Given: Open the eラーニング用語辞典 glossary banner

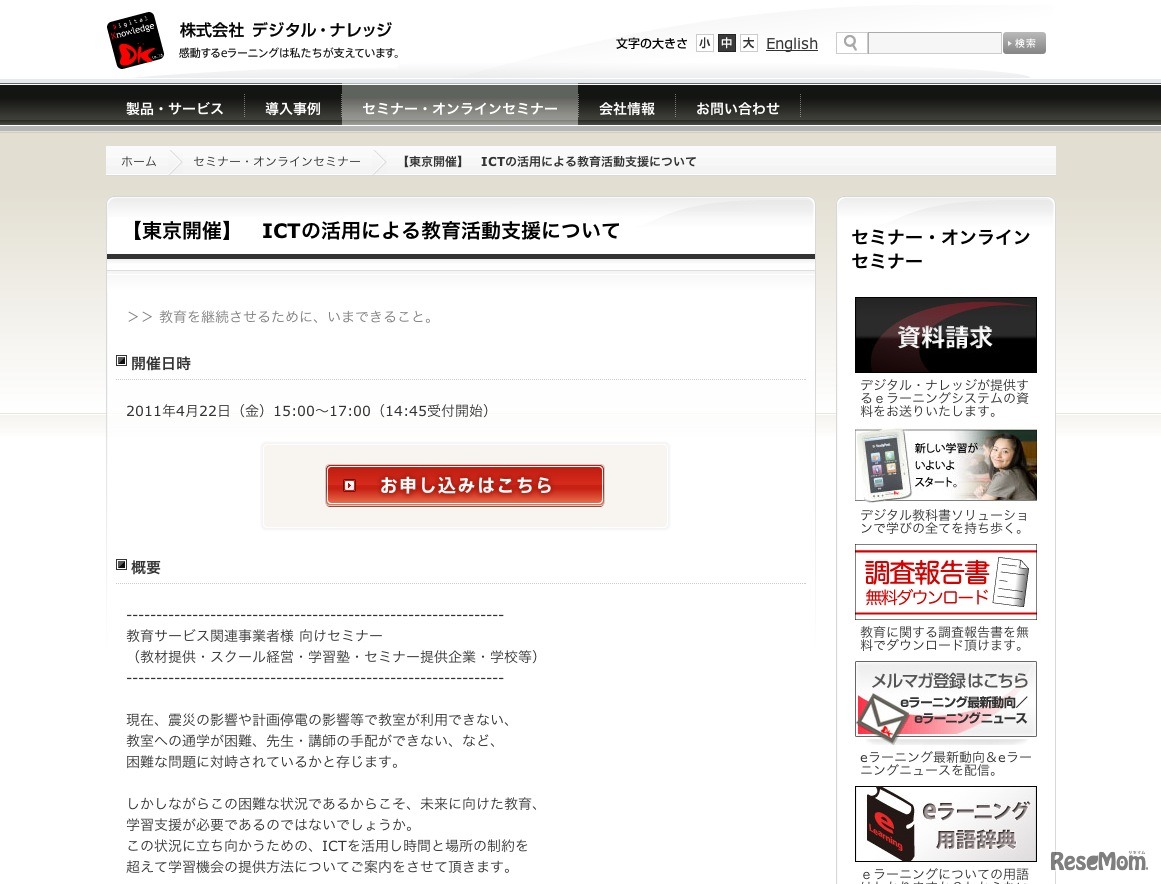Looking at the screenshot, I should coord(945,823).
